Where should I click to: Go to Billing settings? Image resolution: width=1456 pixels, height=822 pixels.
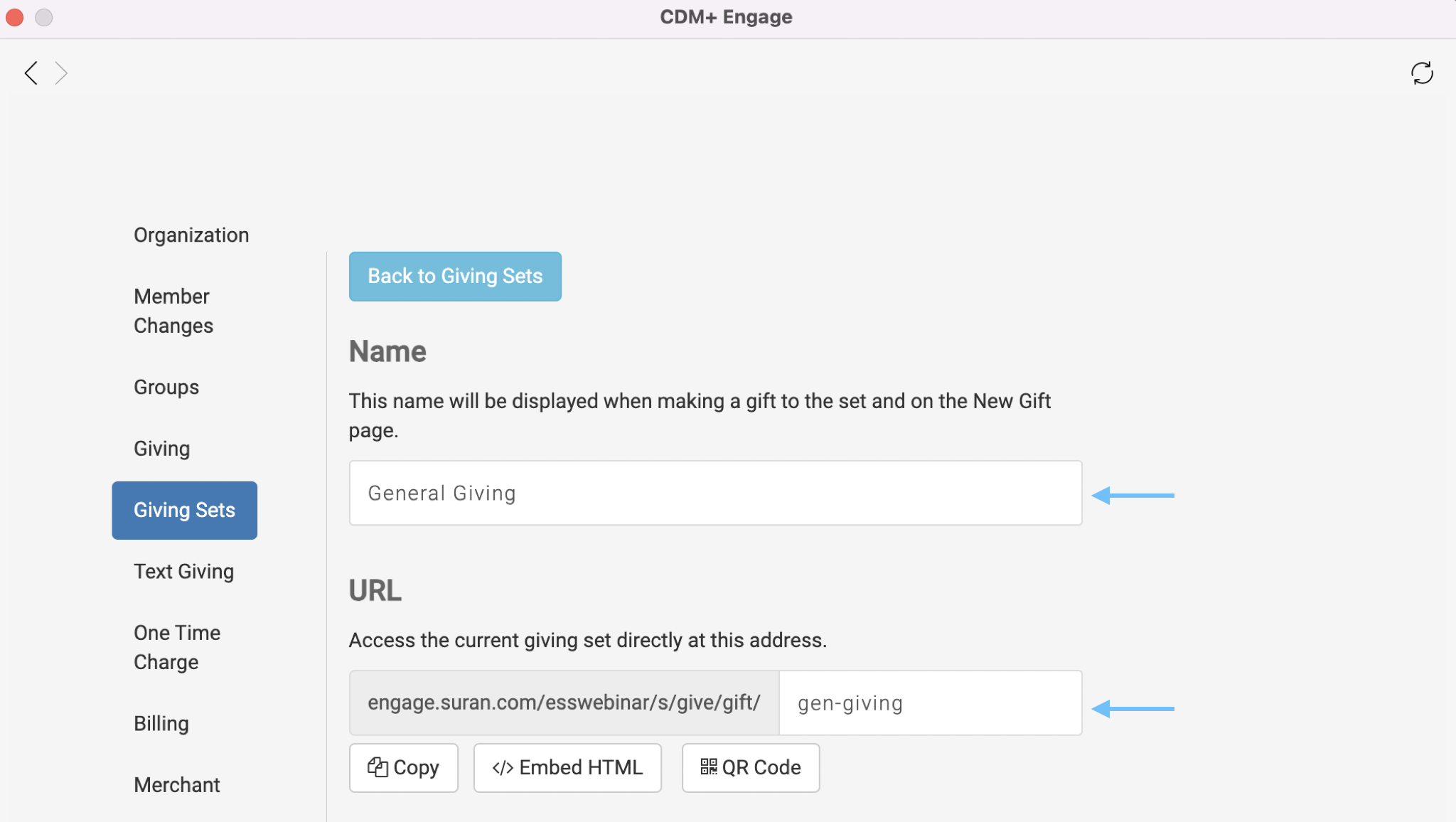click(x=161, y=724)
